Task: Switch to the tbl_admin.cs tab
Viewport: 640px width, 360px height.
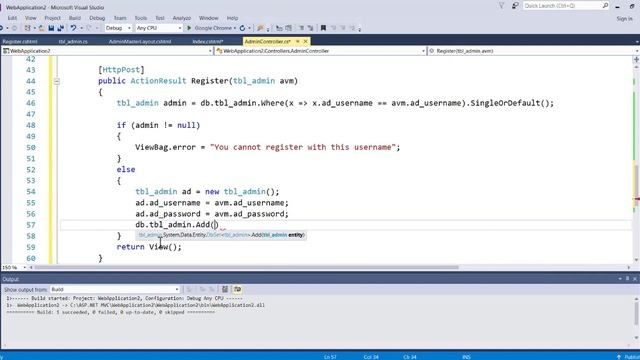Action: tap(73, 41)
